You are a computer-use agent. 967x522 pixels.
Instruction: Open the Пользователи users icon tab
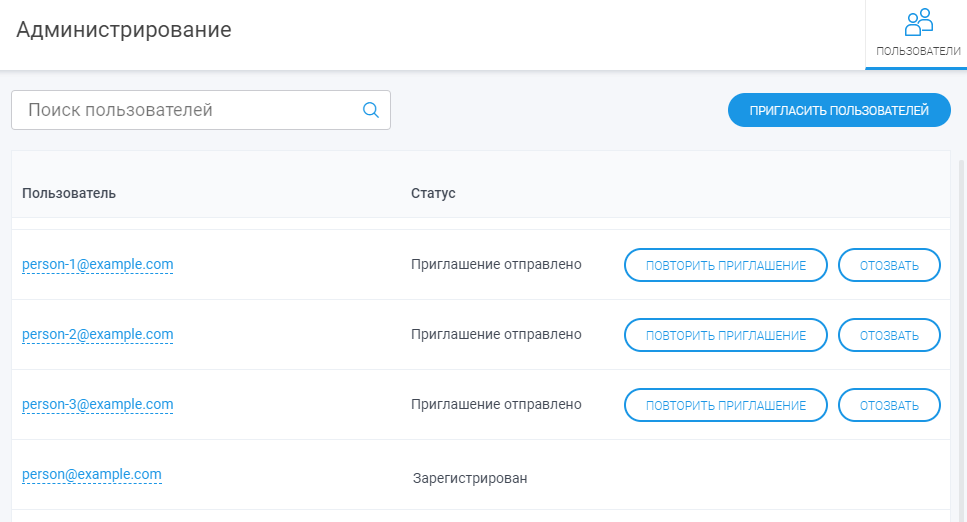pos(918,34)
